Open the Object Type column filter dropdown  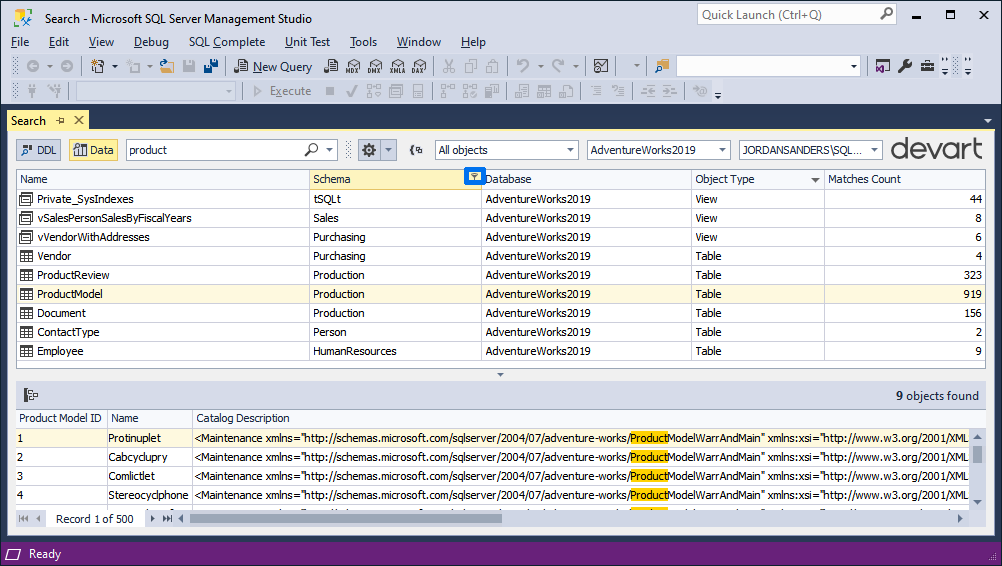(815, 180)
